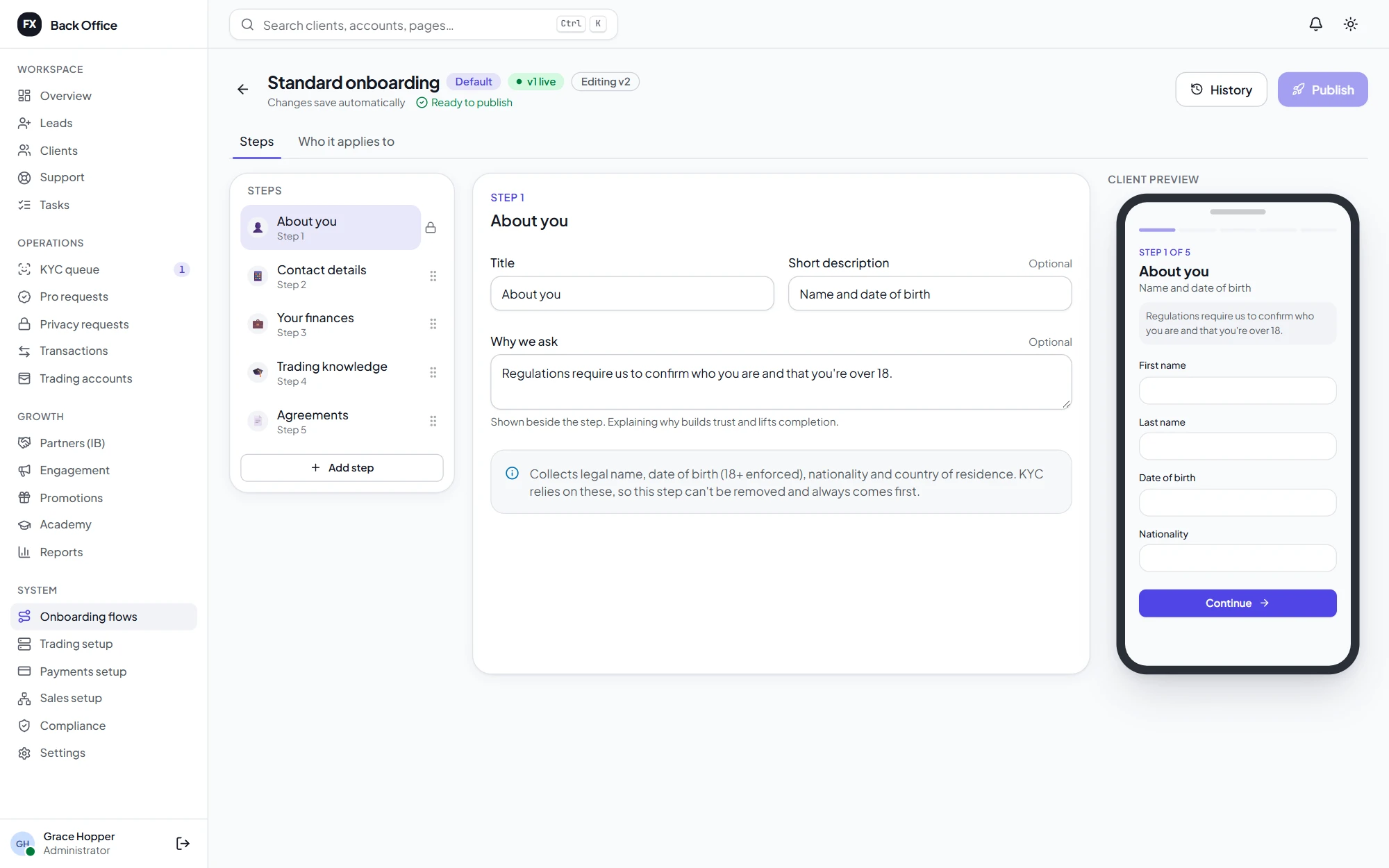Open the Promotions page

point(104,498)
